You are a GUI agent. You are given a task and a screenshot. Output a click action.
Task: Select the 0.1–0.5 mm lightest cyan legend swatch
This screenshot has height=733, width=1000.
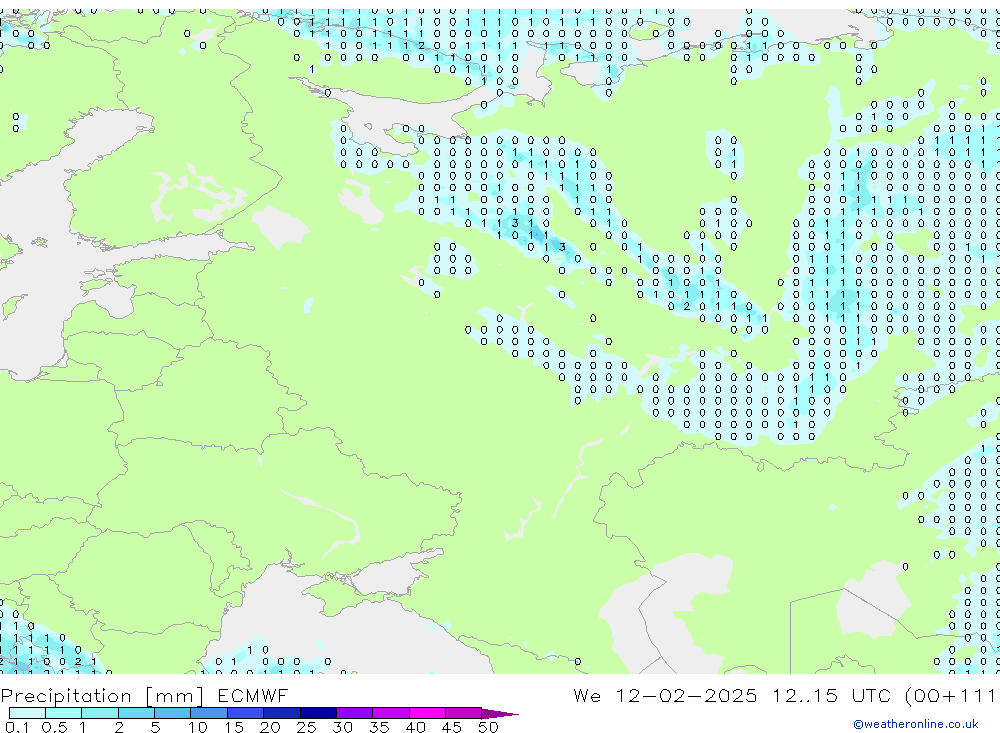(x=27, y=713)
